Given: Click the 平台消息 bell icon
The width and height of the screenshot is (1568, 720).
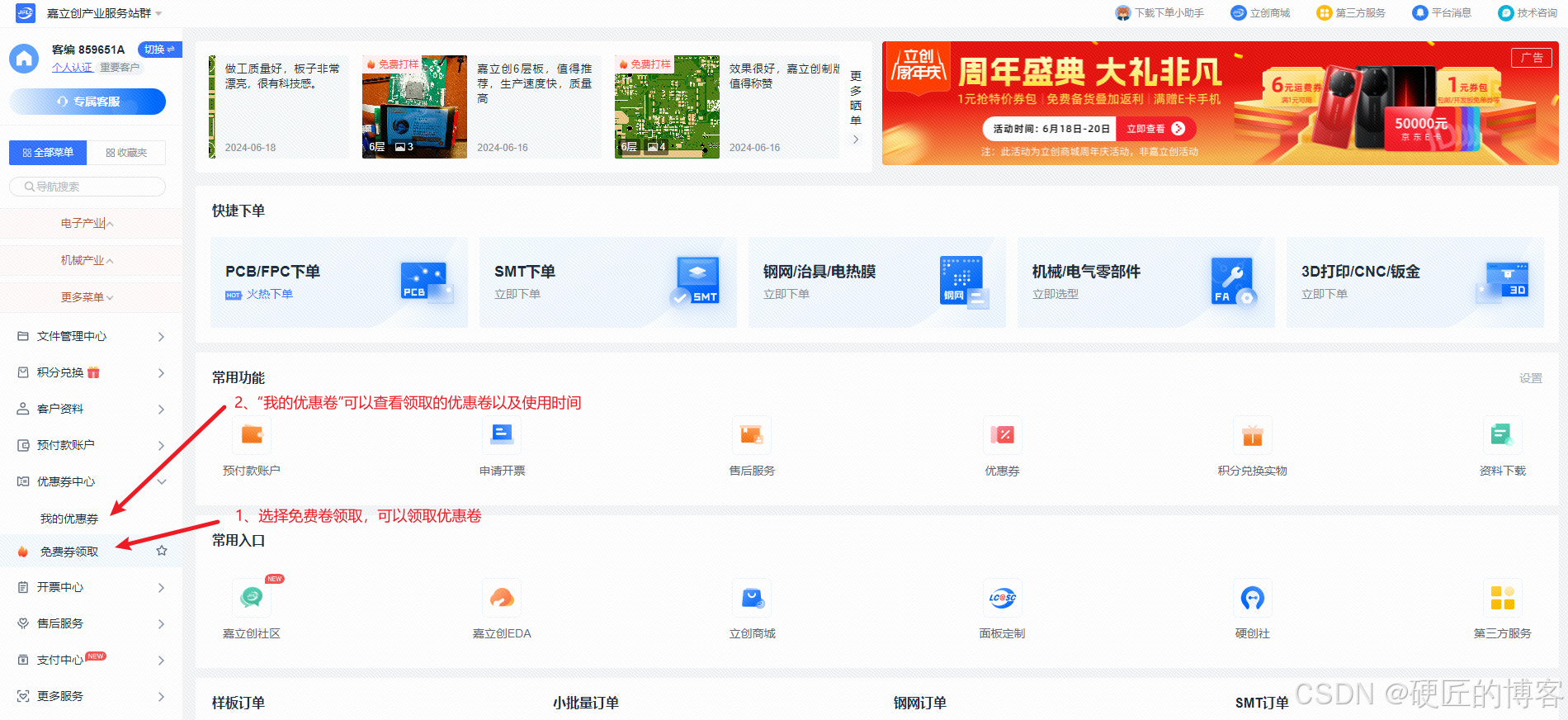Looking at the screenshot, I should 1420,12.
